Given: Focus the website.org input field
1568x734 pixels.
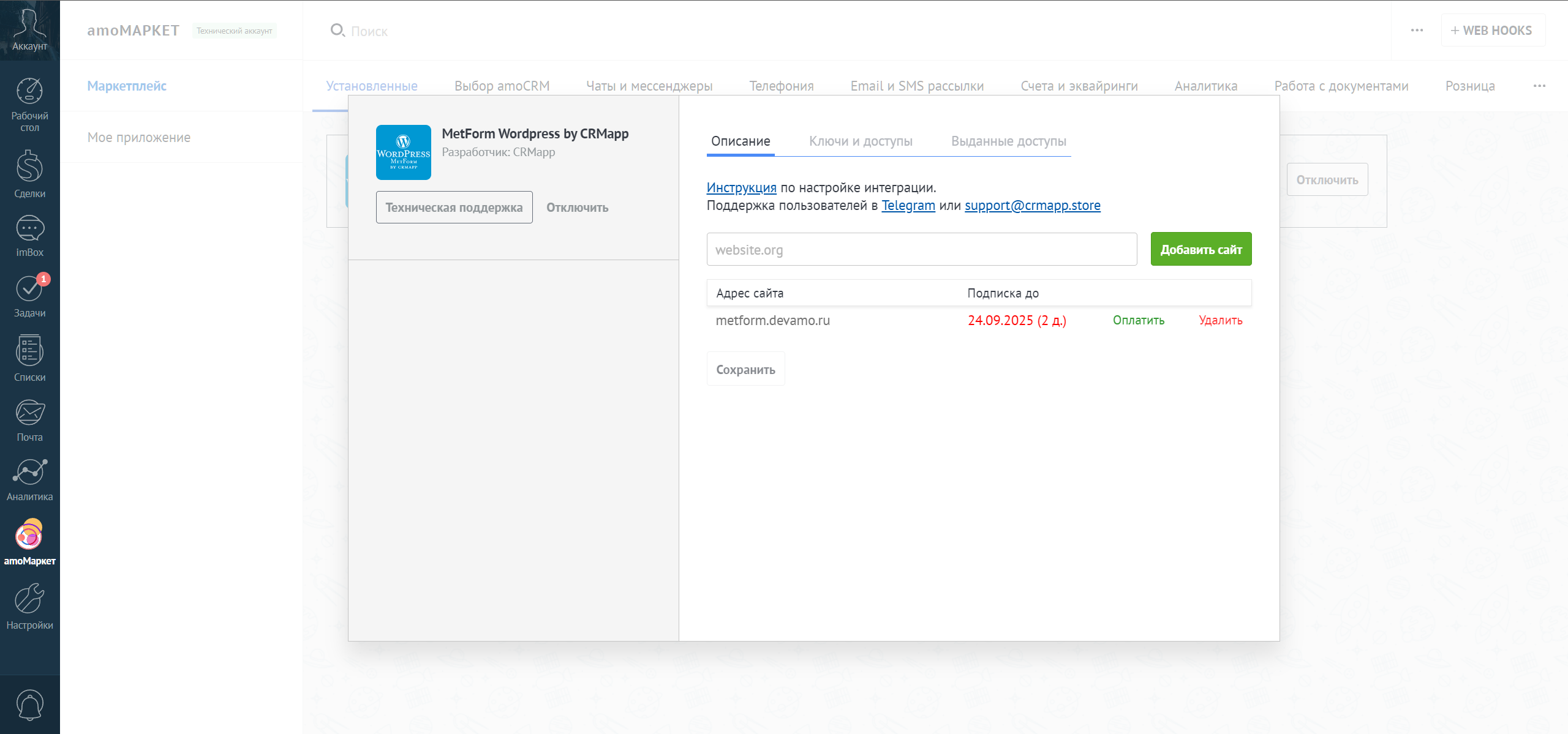Looking at the screenshot, I should click(x=922, y=249).
